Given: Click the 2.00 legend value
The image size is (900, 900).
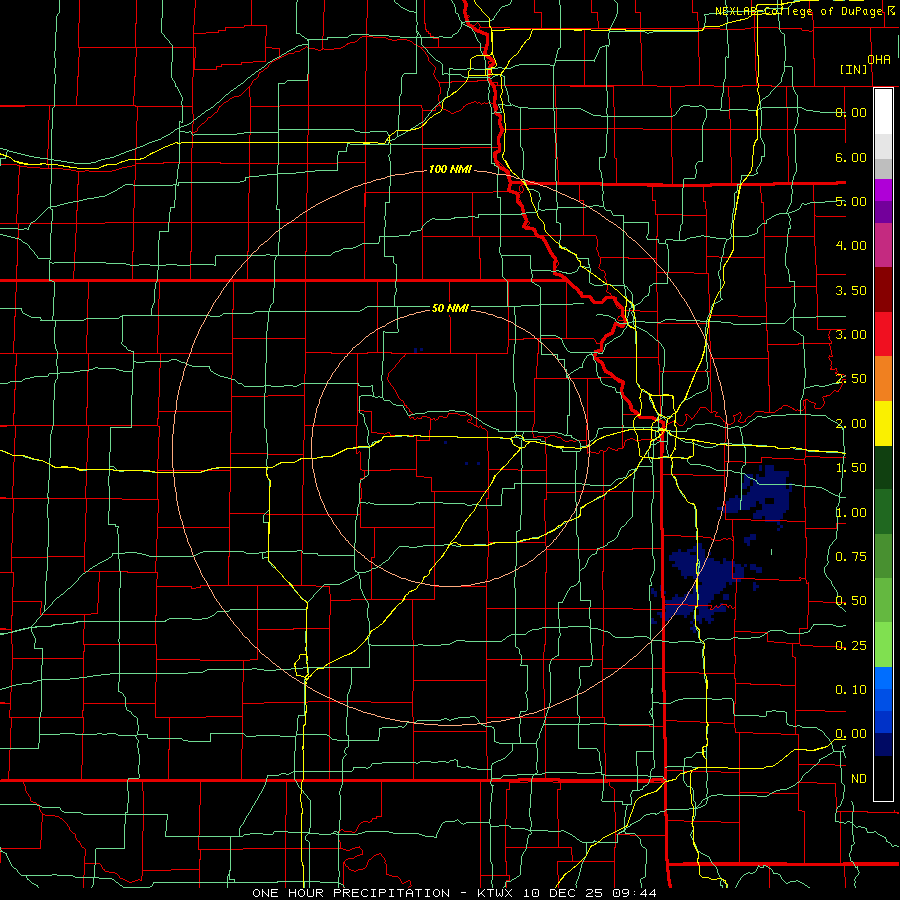Looking at the screenshot, I should point(851,424).
